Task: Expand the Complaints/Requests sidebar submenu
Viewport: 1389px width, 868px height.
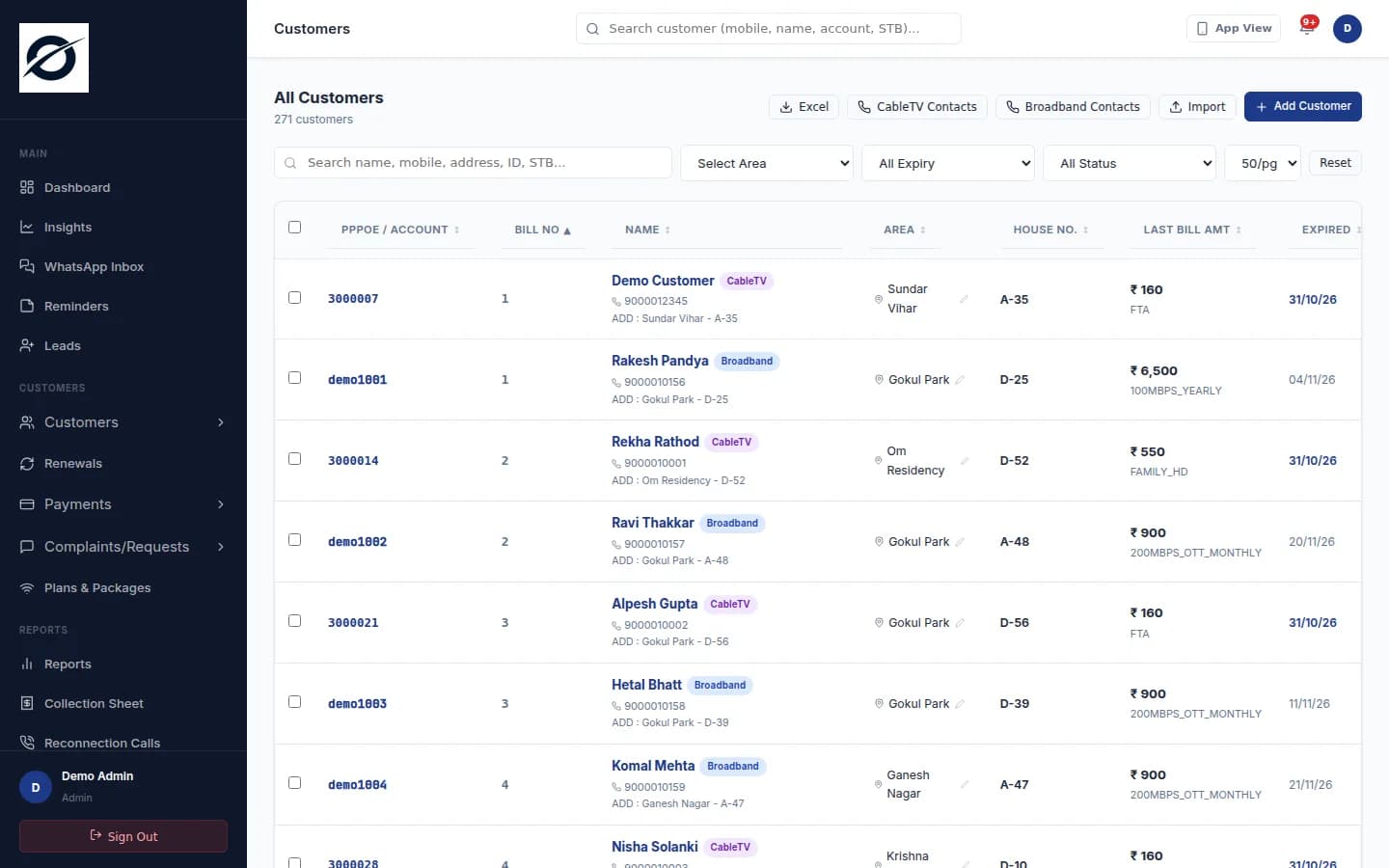Action: [x=221, y=547]
